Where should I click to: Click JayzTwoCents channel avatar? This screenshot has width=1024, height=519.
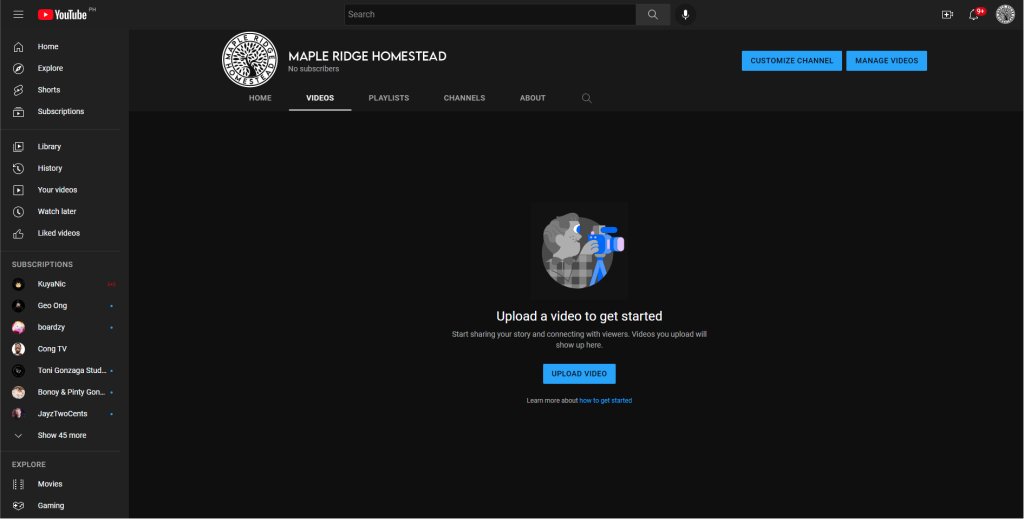(x=18, y=414)
